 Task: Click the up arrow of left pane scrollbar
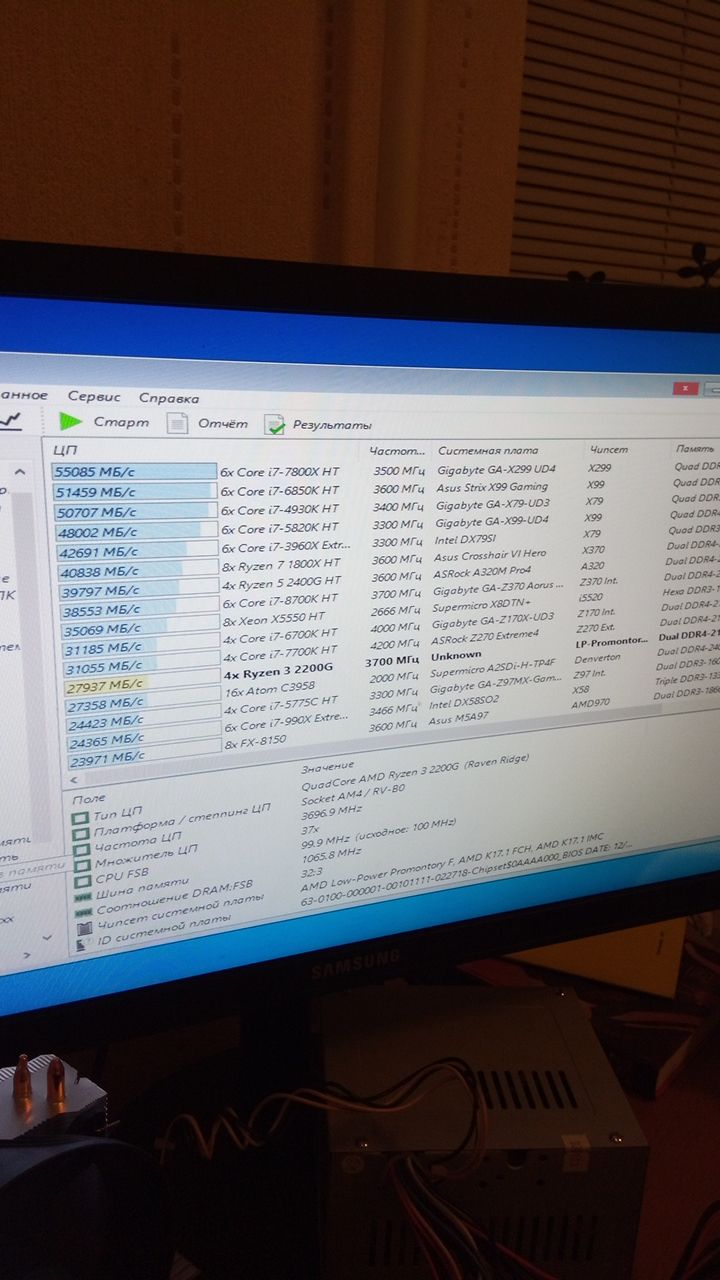click(x=20, y=471)
